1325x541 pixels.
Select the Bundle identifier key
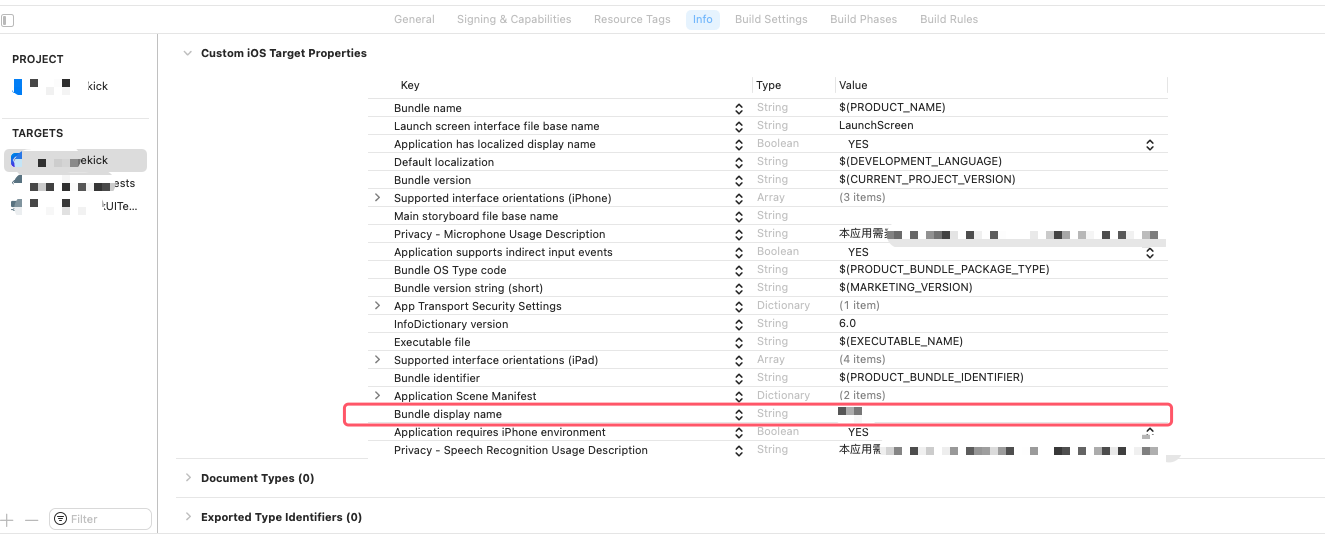point(437,378)
